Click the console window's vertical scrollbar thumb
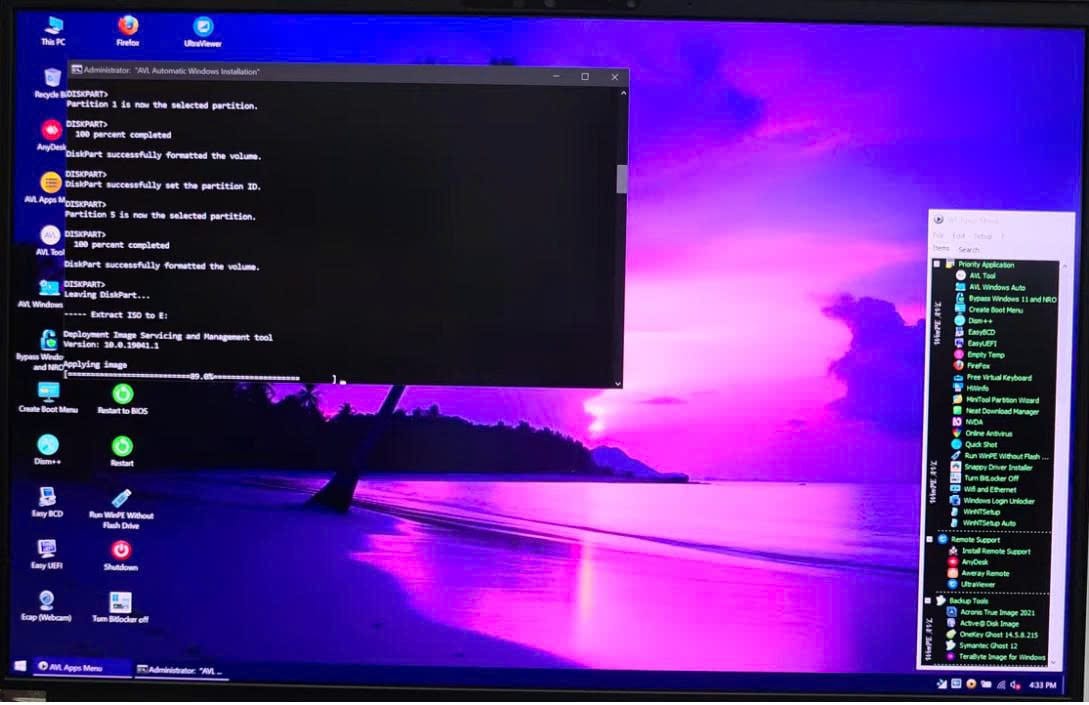1089x705 pixels. coord(622,179)
